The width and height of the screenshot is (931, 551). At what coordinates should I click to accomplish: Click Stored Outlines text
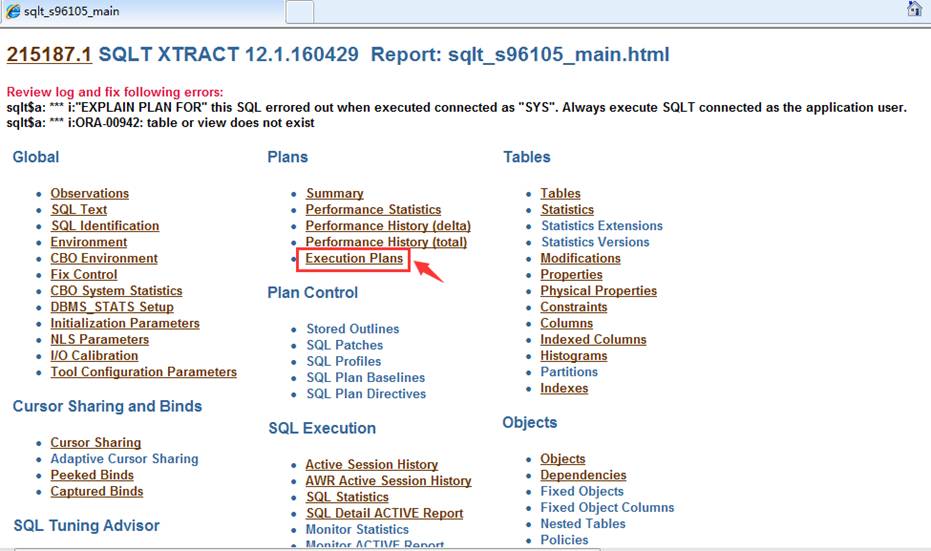click(x=353, y=329)
